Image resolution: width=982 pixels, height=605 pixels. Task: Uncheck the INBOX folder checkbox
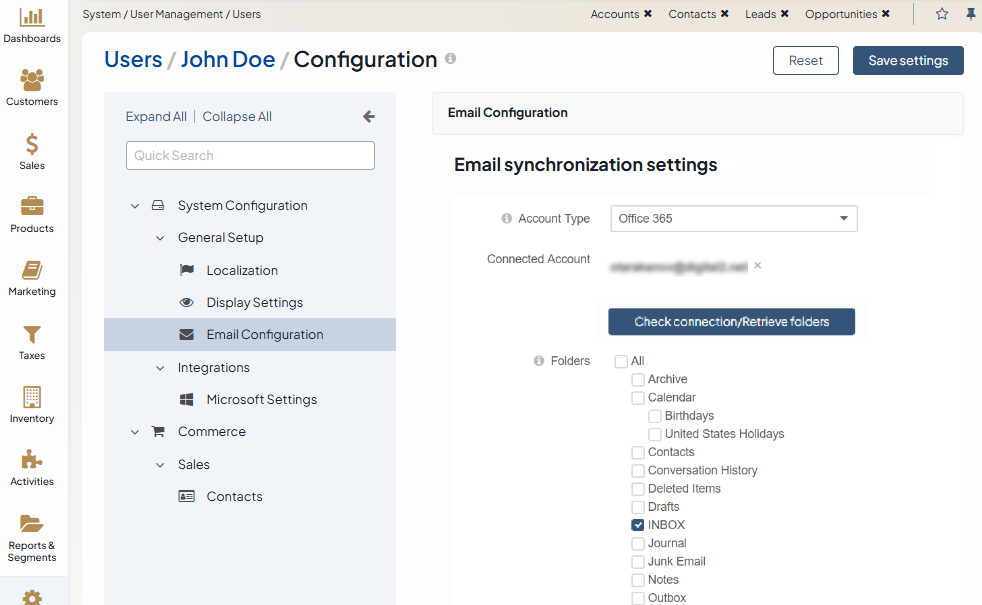tap(638, 525)
